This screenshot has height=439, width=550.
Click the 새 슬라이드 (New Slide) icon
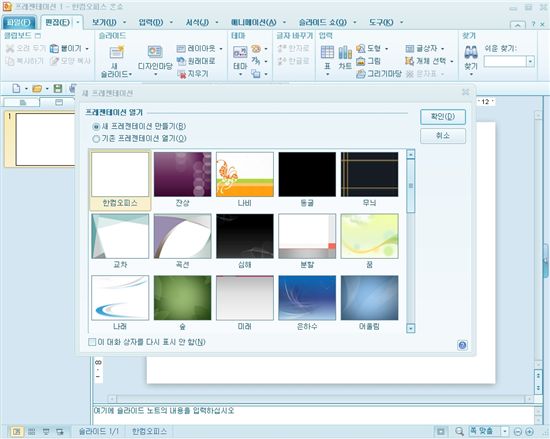[x=117, y=52]
